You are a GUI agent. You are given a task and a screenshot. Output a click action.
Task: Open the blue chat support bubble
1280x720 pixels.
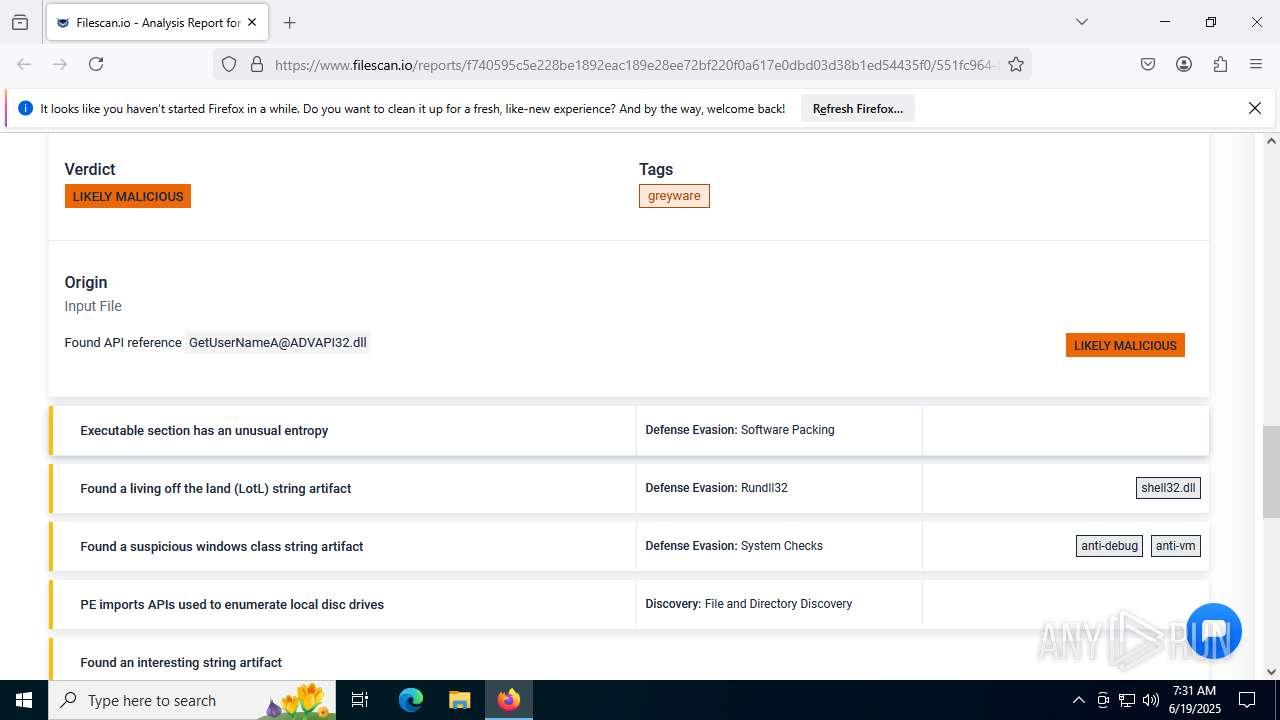1214,630
